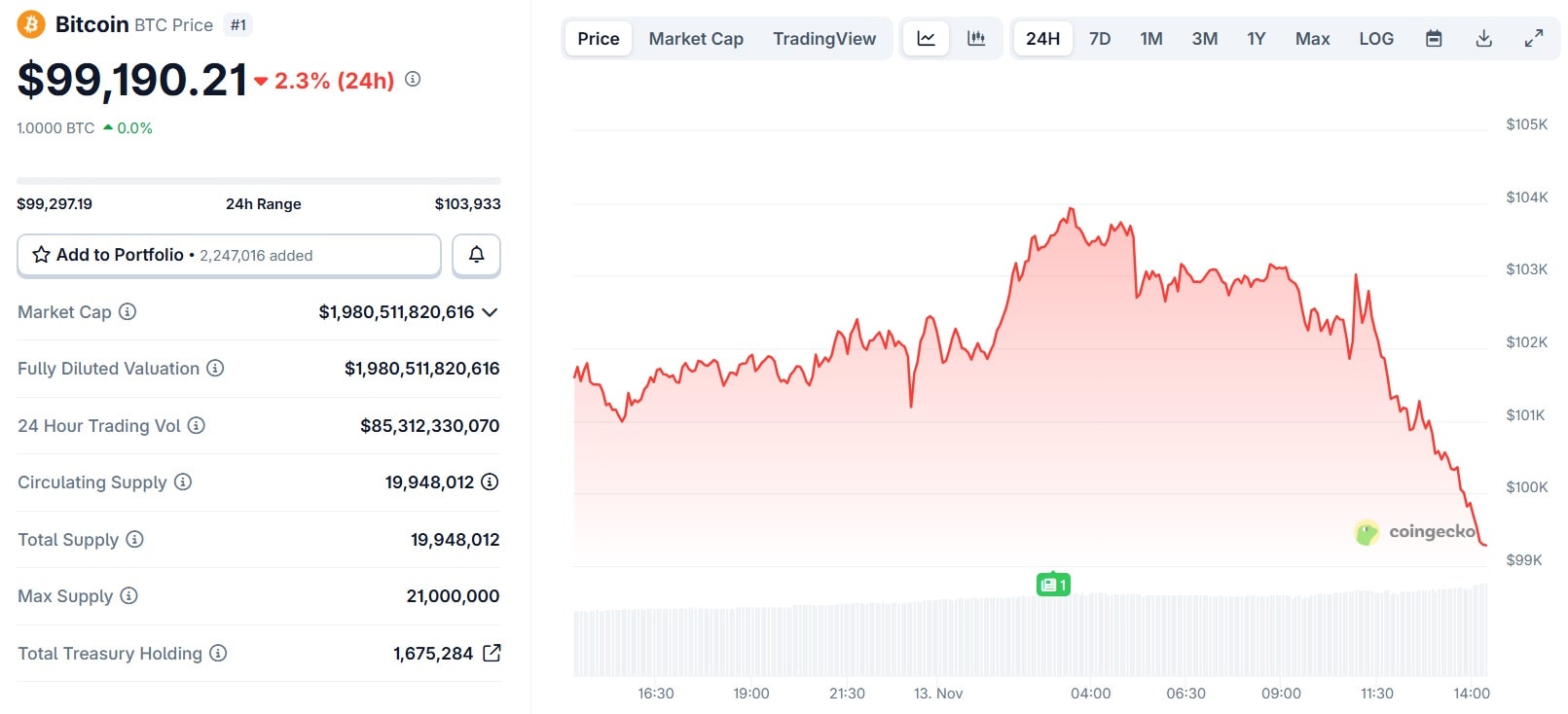This screenshot has width=1568, height=714.
Task: Click the info icon beside 24h change
Action: click(x=413, y=79)
